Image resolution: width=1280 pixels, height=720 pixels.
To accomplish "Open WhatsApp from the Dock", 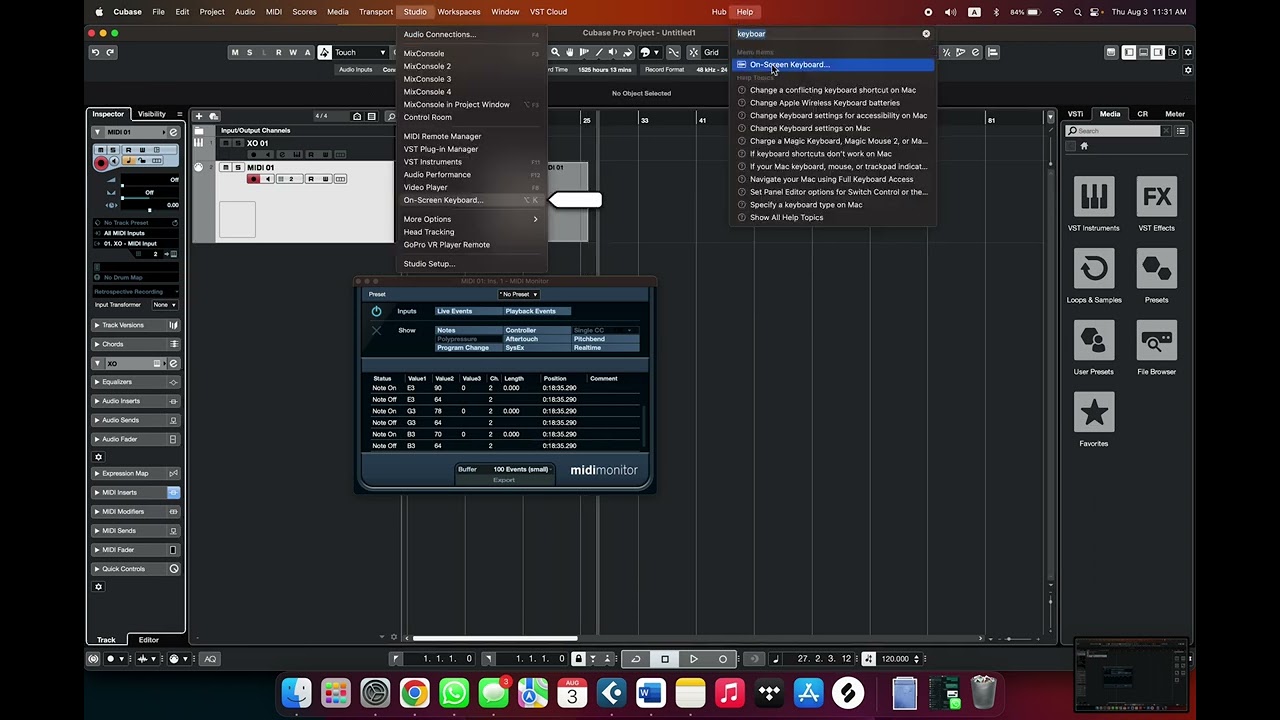I will (x=453, y=692).
